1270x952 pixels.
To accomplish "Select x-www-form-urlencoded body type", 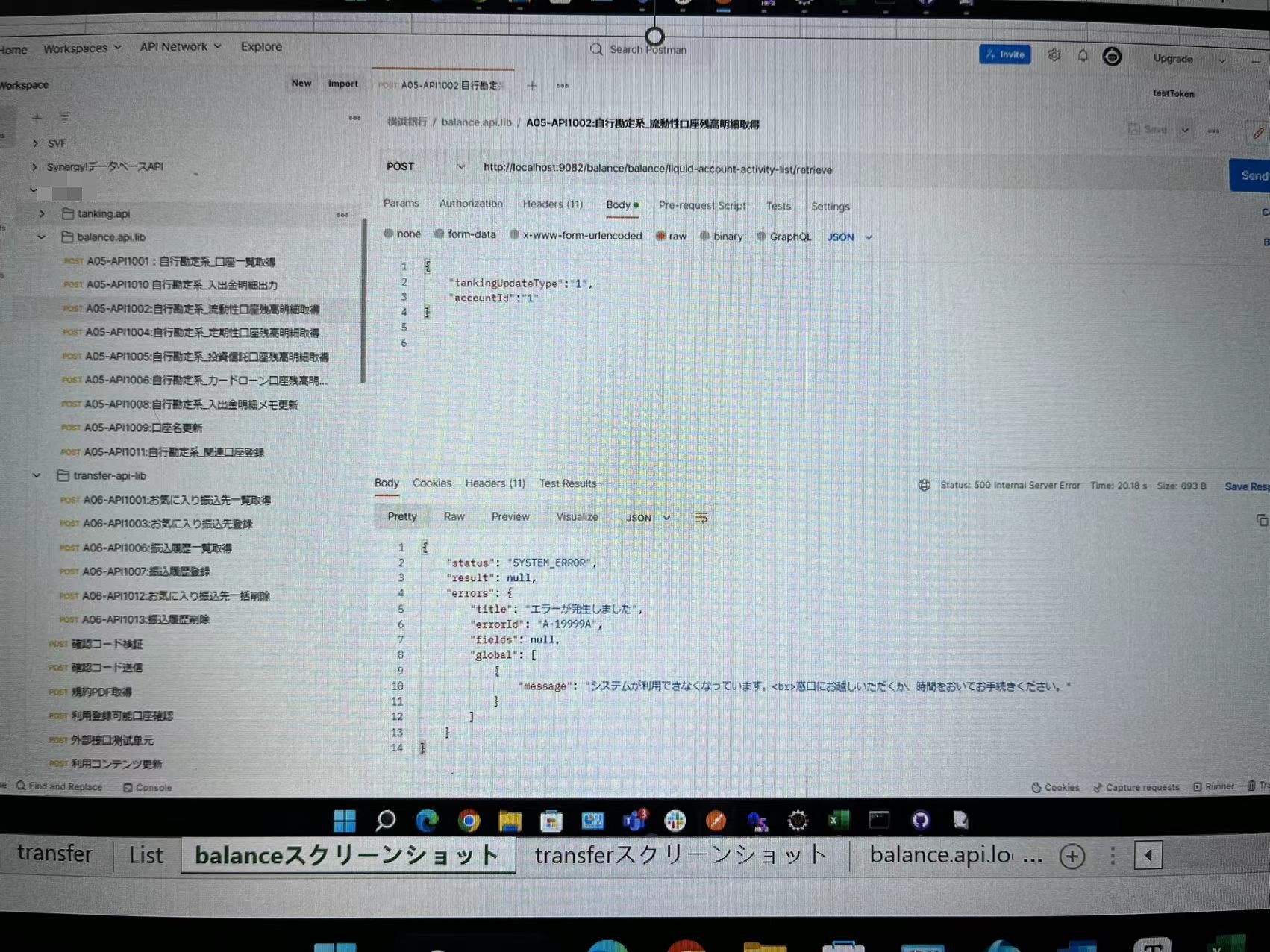I will tap(514, 235).
